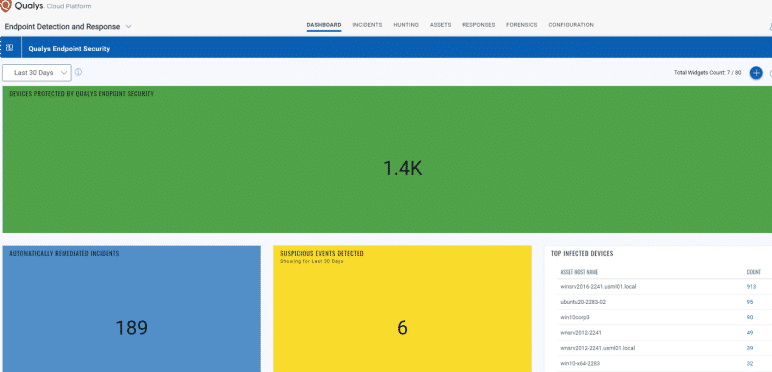Open the user profile icon at top right
Viewport: 772px width, 372px height.
(770, 27)
